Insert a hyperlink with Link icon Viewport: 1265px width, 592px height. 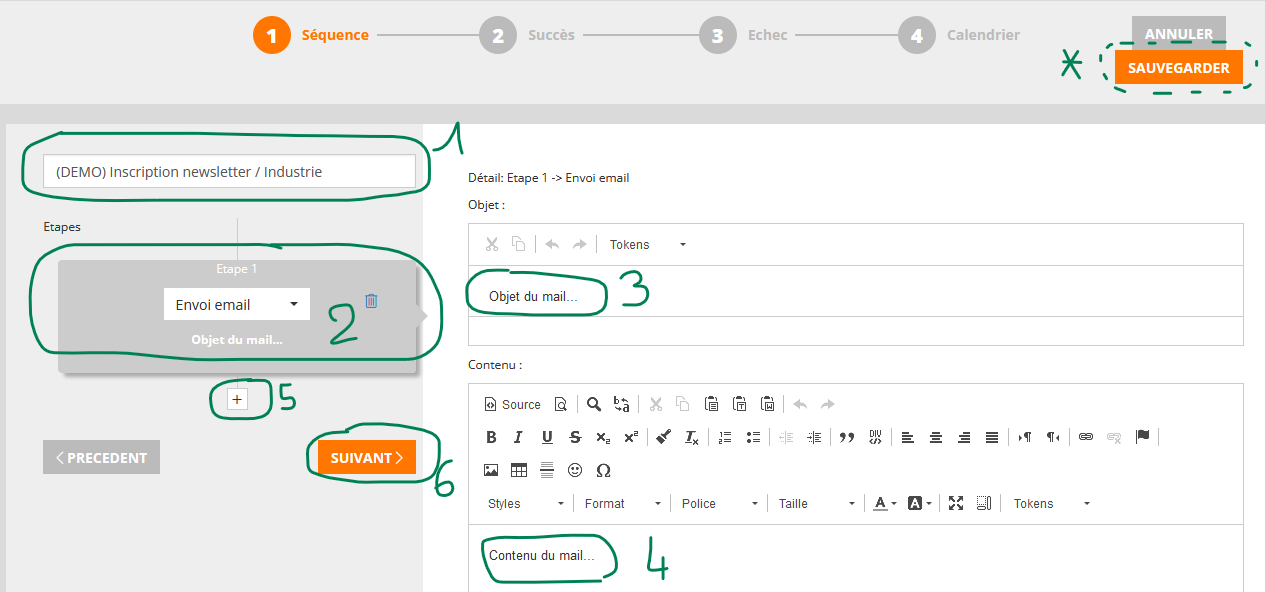1086,437
